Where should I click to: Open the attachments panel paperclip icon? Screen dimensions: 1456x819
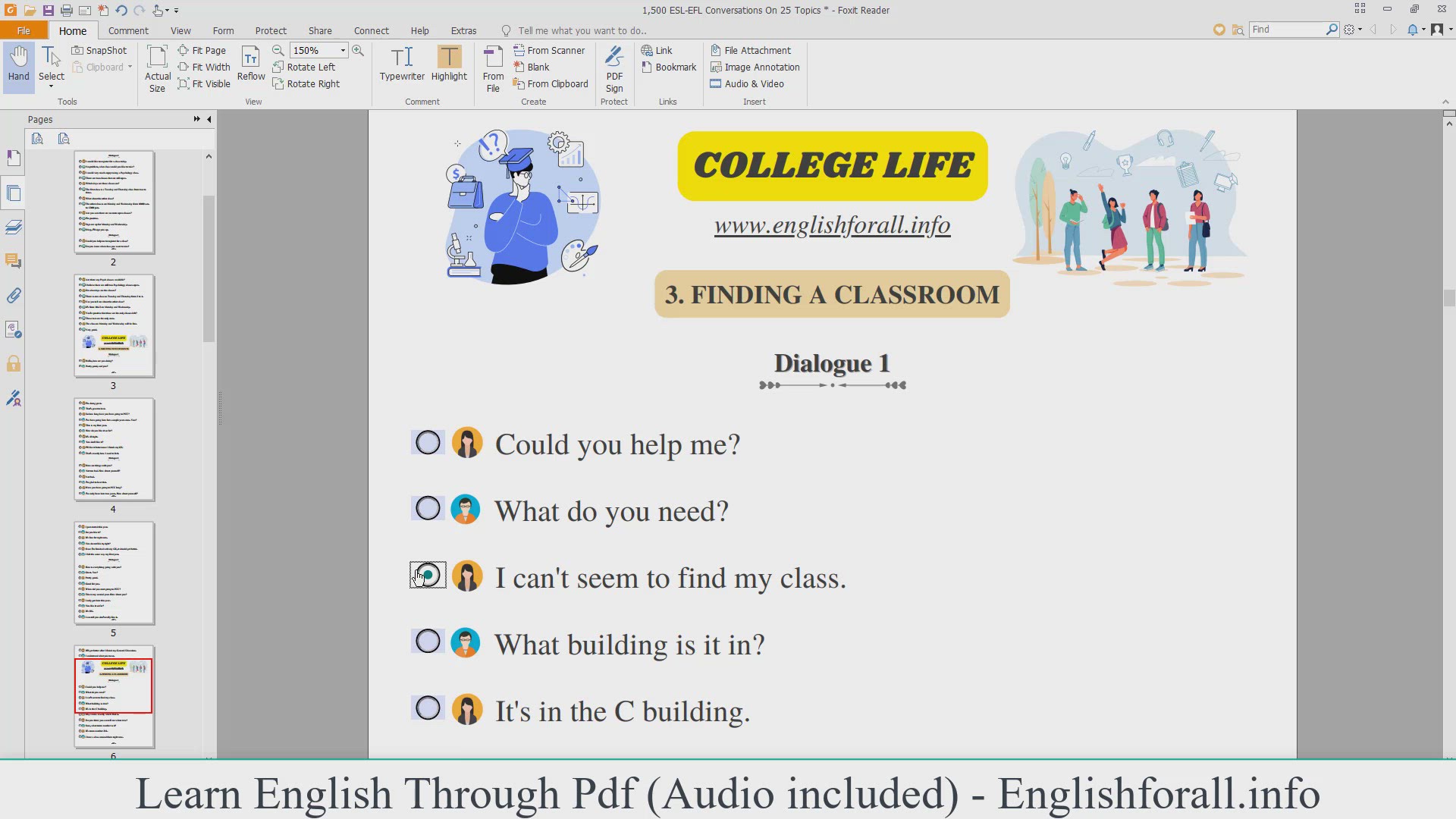[14, 296]
